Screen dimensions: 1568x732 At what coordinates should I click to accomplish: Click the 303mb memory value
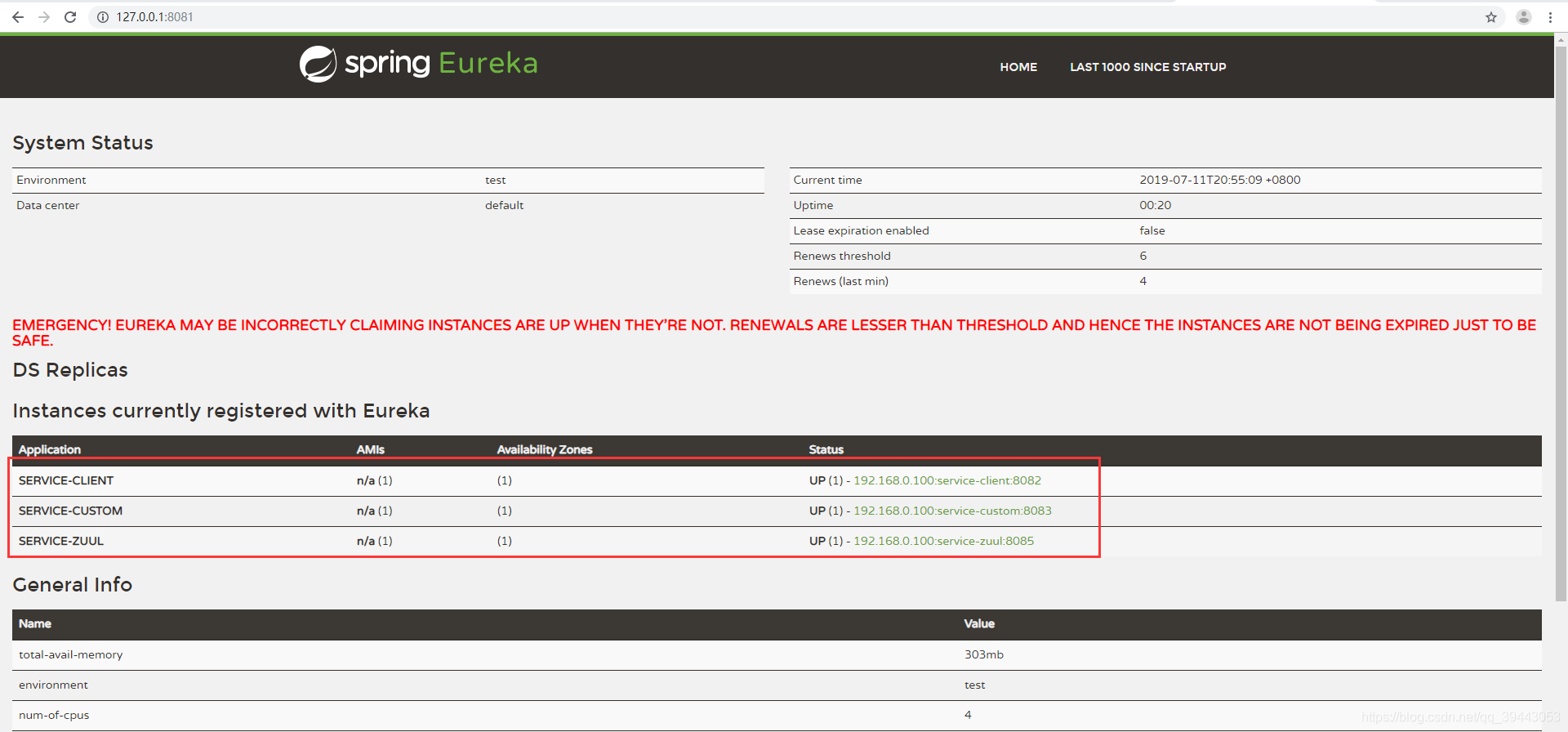pyautogui.click(x=983, y=654)
